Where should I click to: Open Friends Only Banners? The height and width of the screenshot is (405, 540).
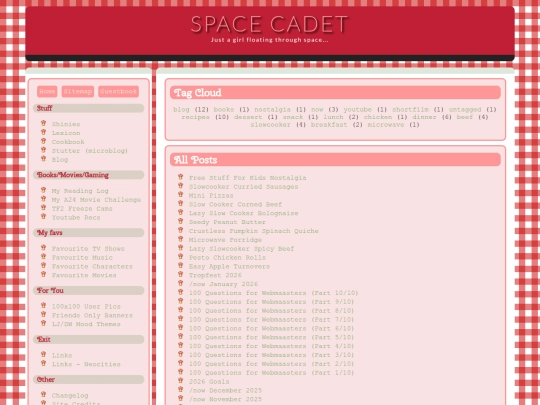point(92,315)
